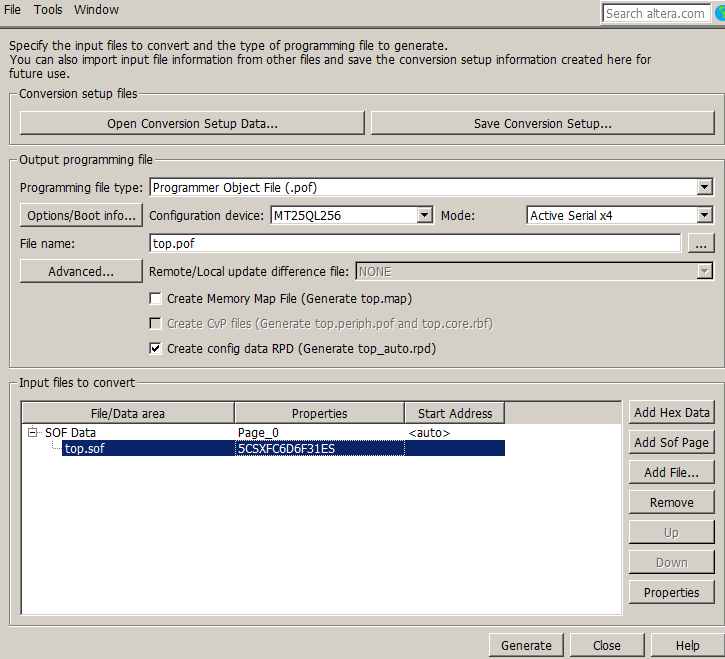
Task: Open the Programming file type dropdown
Action: (x=704, y=187)
